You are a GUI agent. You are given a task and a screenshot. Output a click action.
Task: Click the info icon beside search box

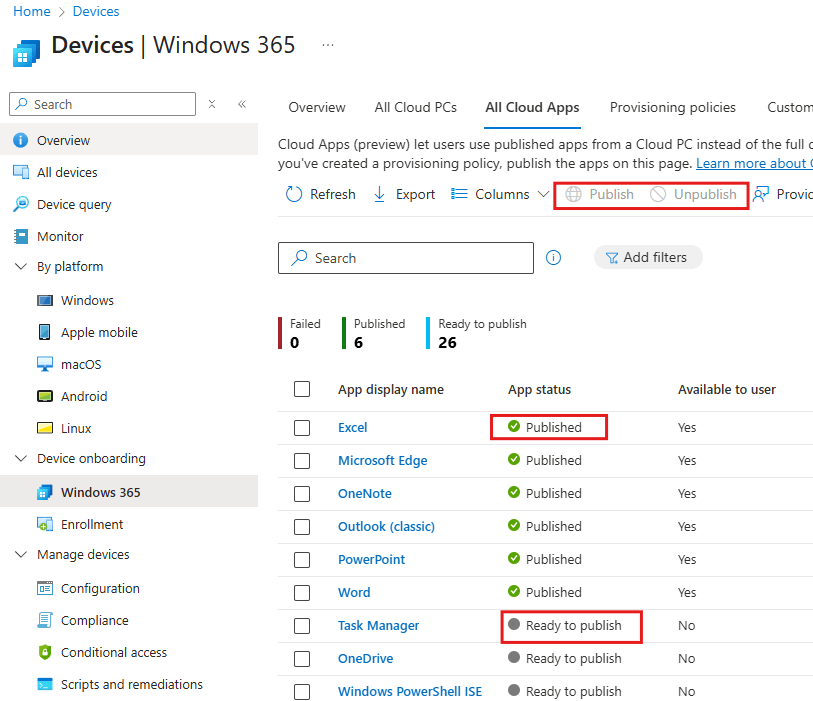[554, 258]
